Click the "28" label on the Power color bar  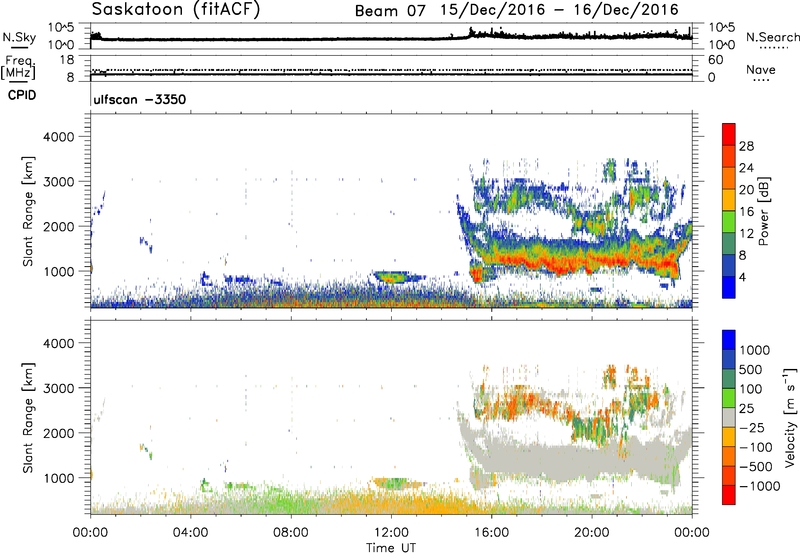click(x=746, y=146)
